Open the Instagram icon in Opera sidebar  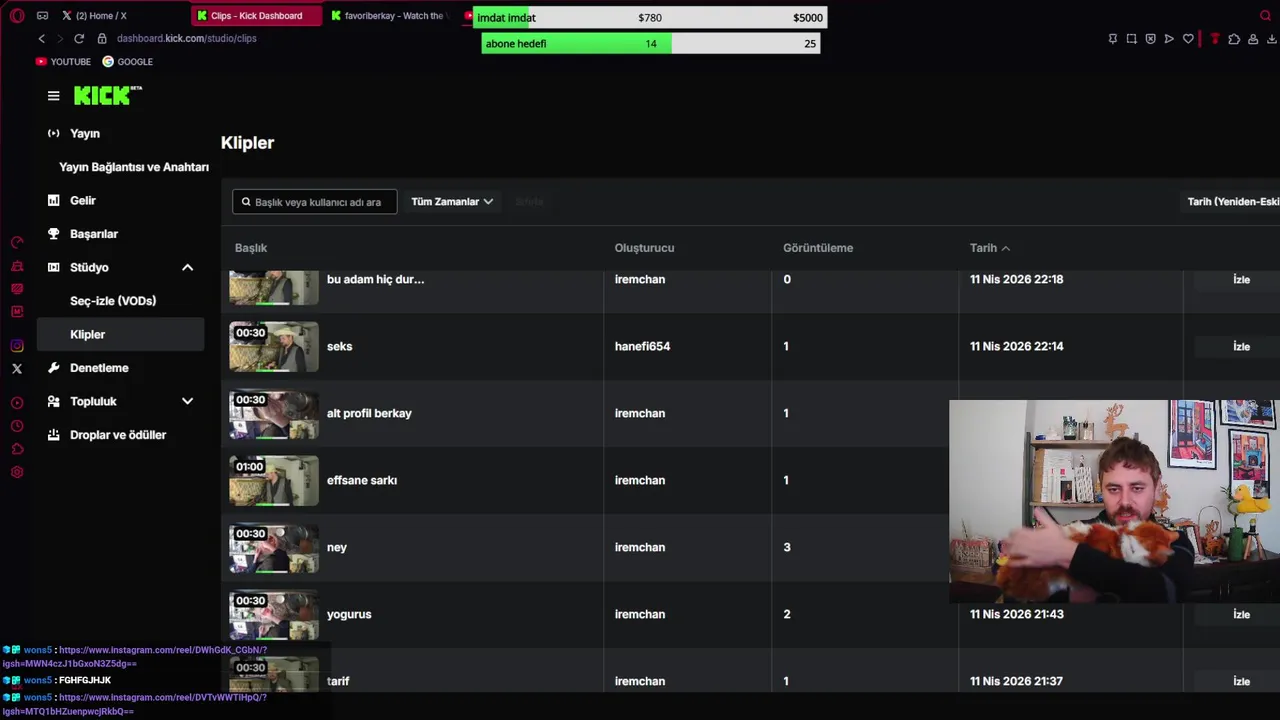click(17, 346)
